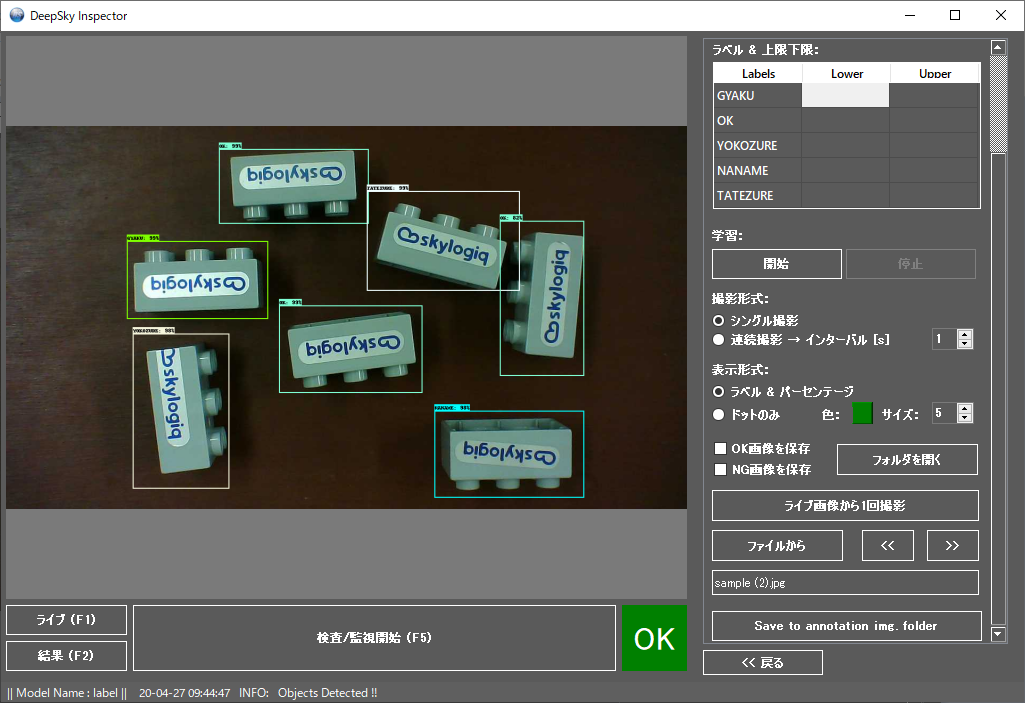Switch to ライブ (F1) view

pos(66,620)
